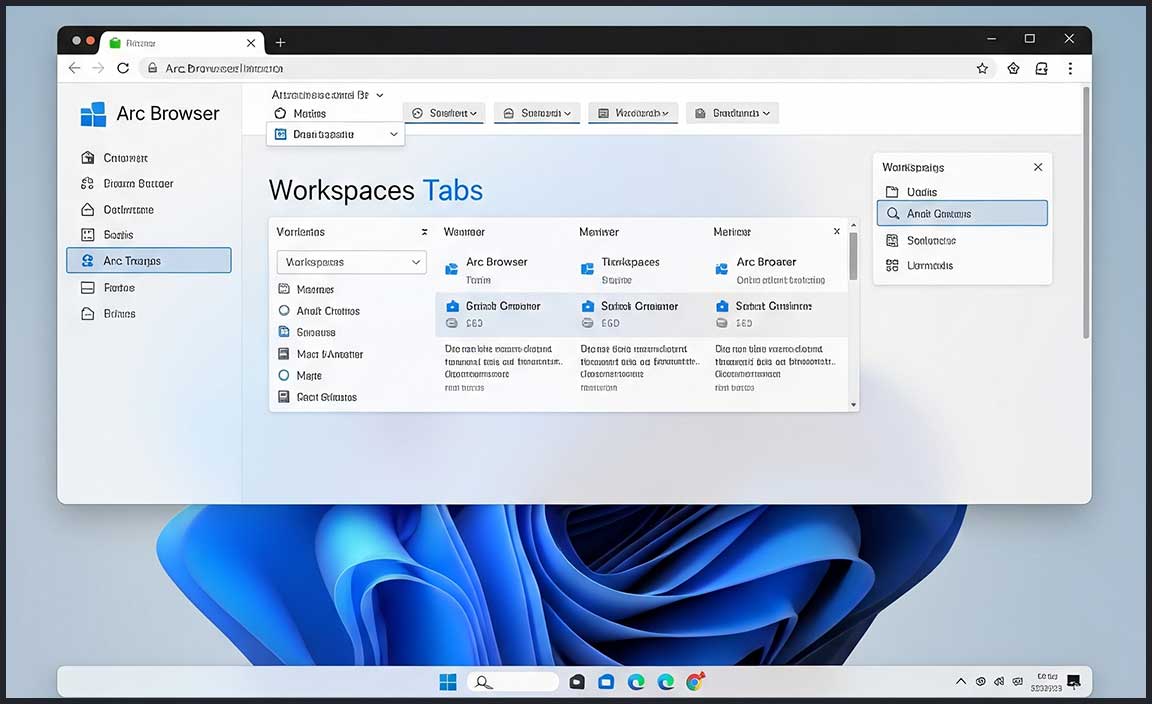This screenshot has height=704, width=1152.
Task: Close the right-hand Workspaces panel
Action: click(1038, 167)
